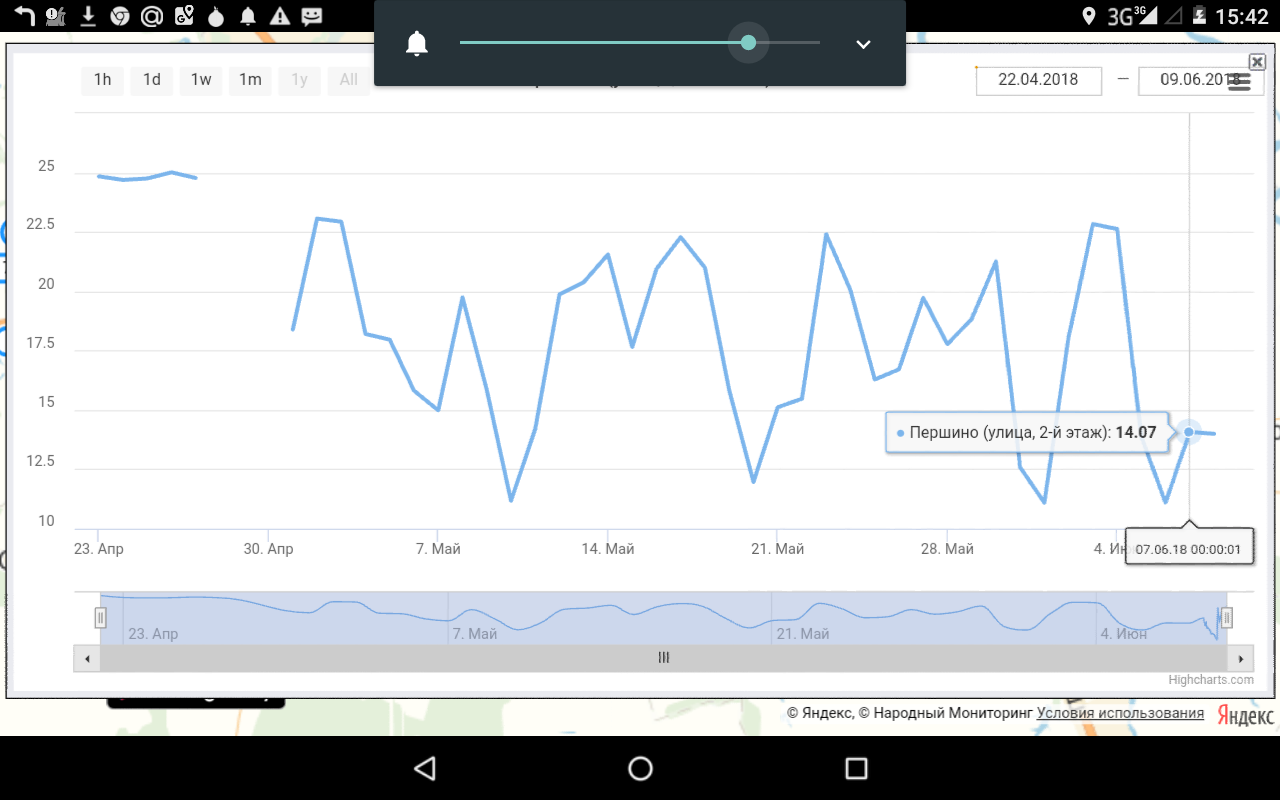Viewport: 1280px width, 800px height.
Task: Open Условия использования link
Action: point(1120,713)
